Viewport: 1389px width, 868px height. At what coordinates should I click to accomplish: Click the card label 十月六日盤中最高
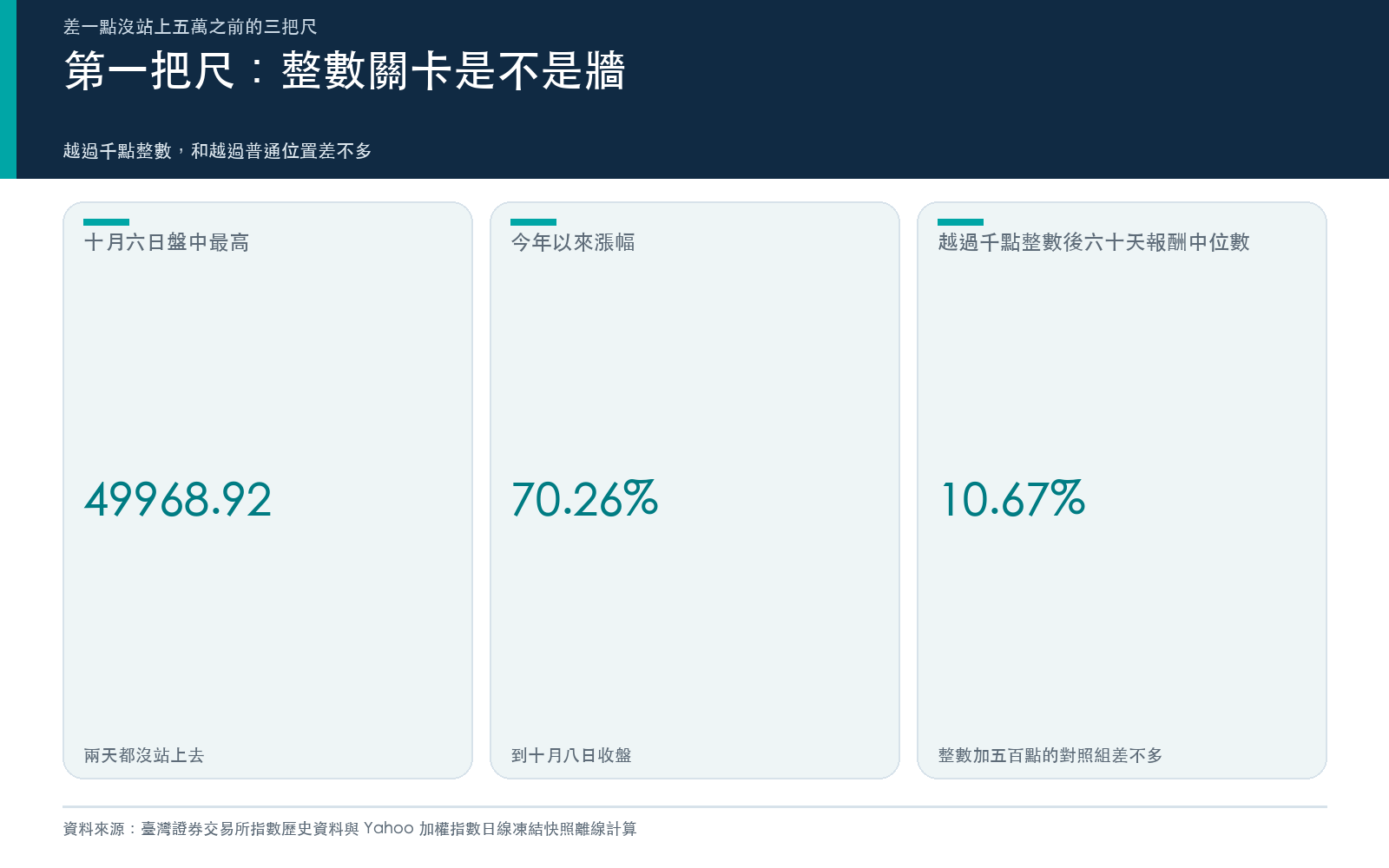tap(167, 242)
